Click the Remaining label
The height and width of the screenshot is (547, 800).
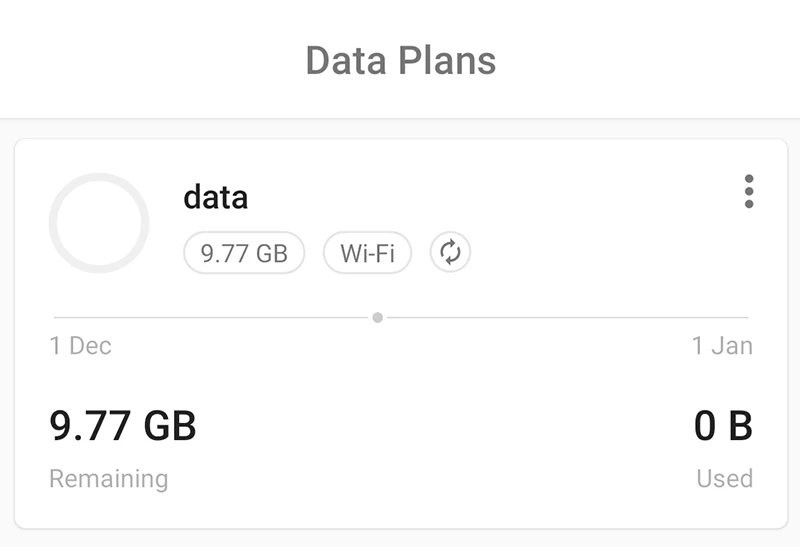(108, 478)
